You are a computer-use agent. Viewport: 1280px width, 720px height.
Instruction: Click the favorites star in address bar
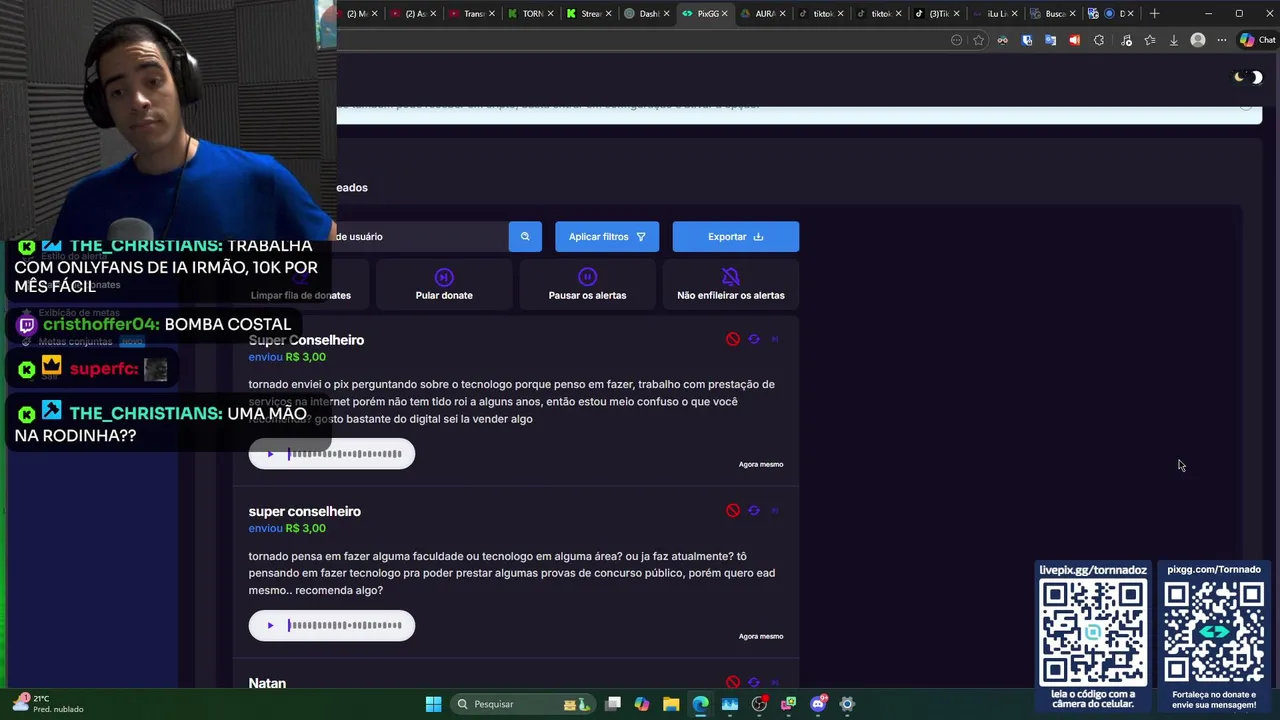point(978,40)
